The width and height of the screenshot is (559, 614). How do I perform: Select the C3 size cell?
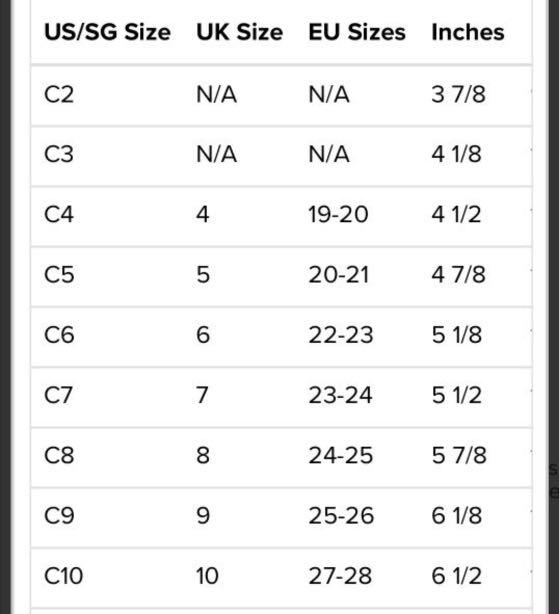(59, 154)
